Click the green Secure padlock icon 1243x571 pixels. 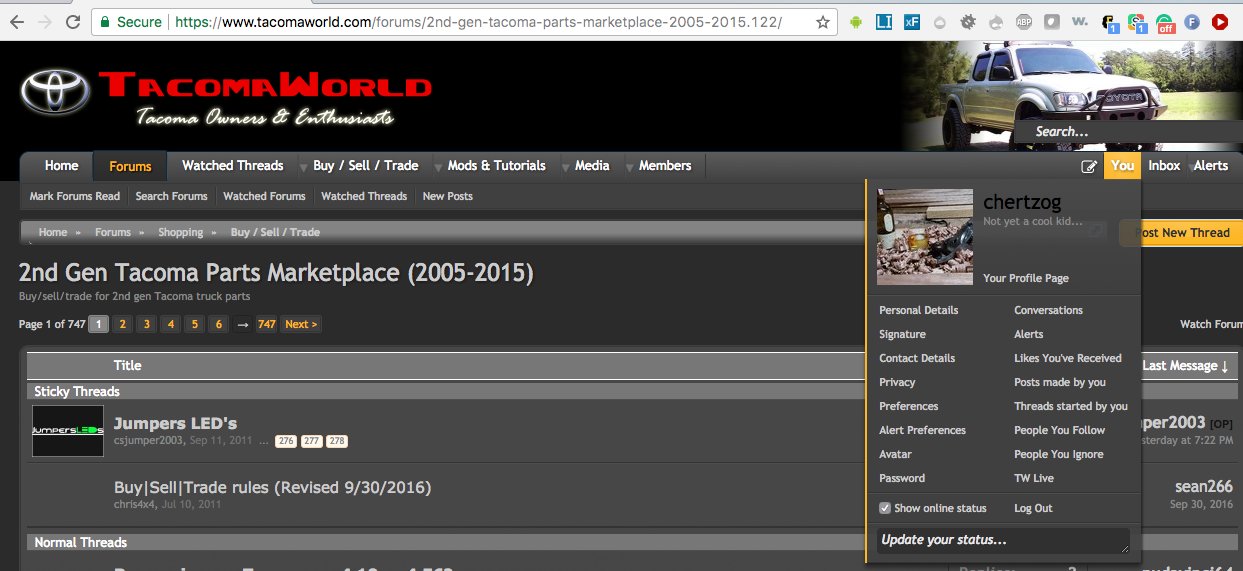[x=106, y=21]
